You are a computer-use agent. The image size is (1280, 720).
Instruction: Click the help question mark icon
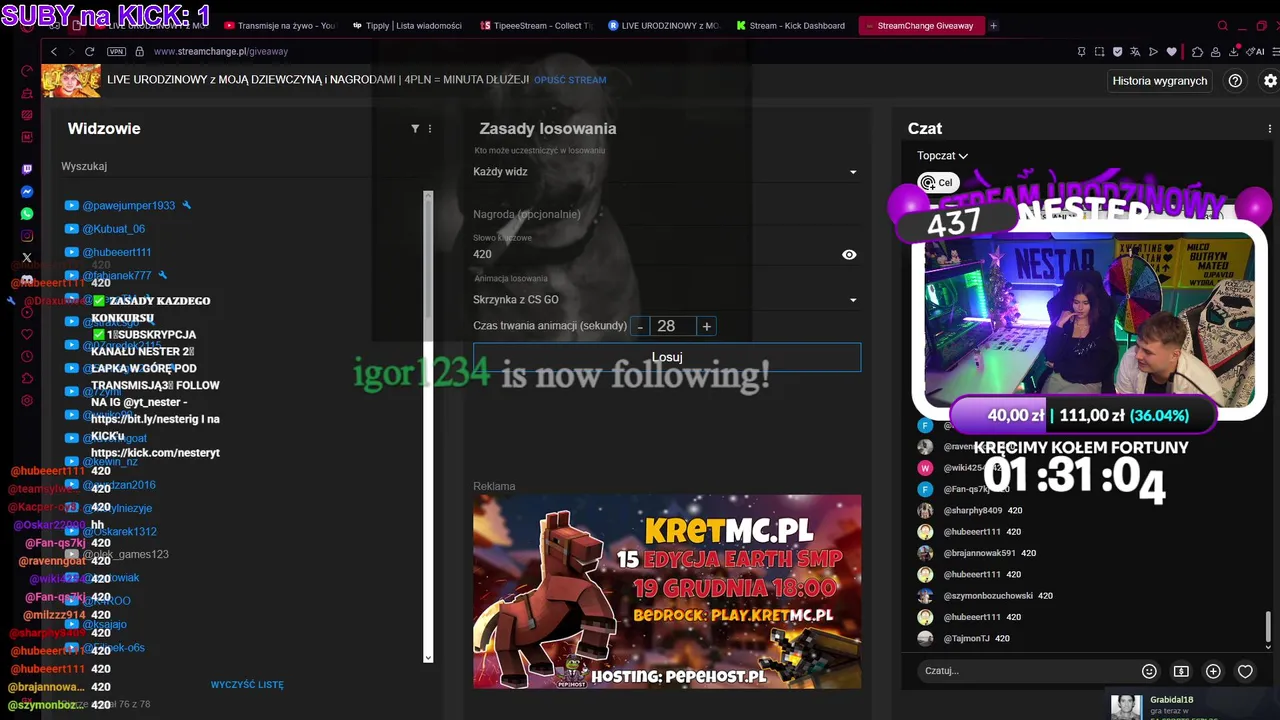pos(1235,81)
